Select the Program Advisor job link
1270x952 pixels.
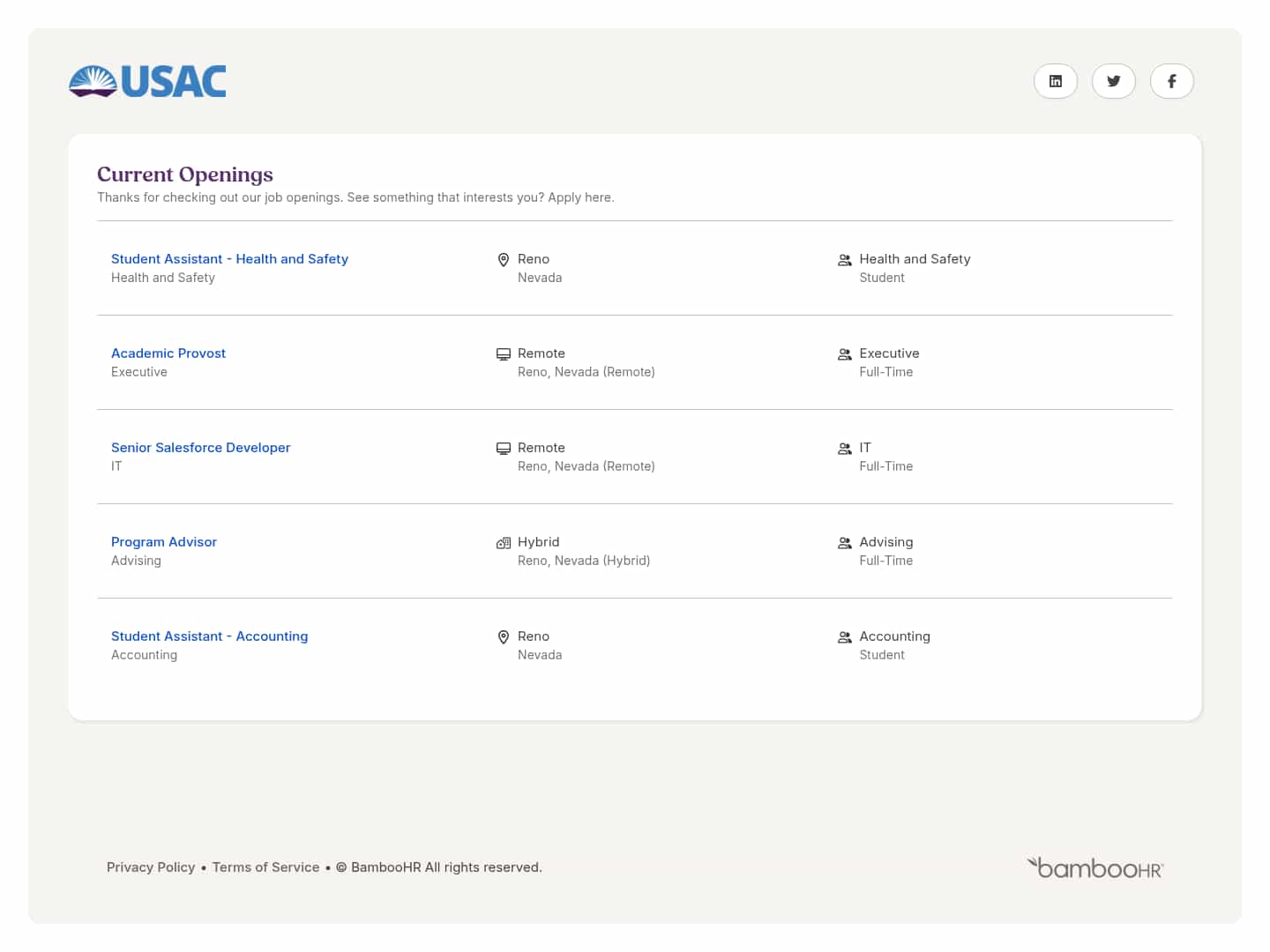coord(164,542)
